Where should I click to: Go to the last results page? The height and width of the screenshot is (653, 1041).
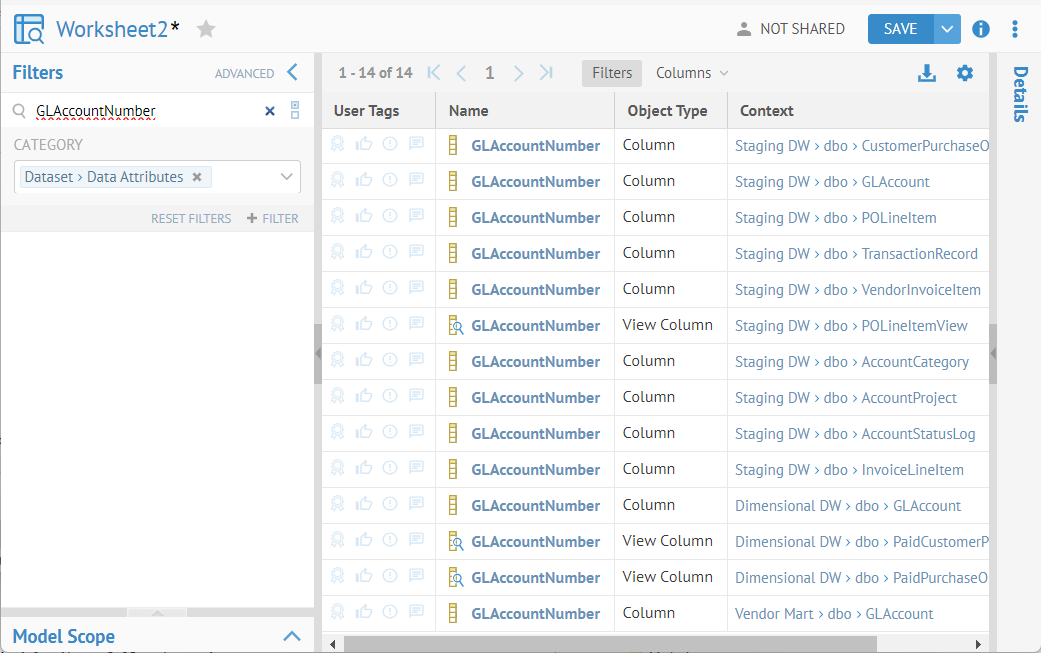pos(546,73)
